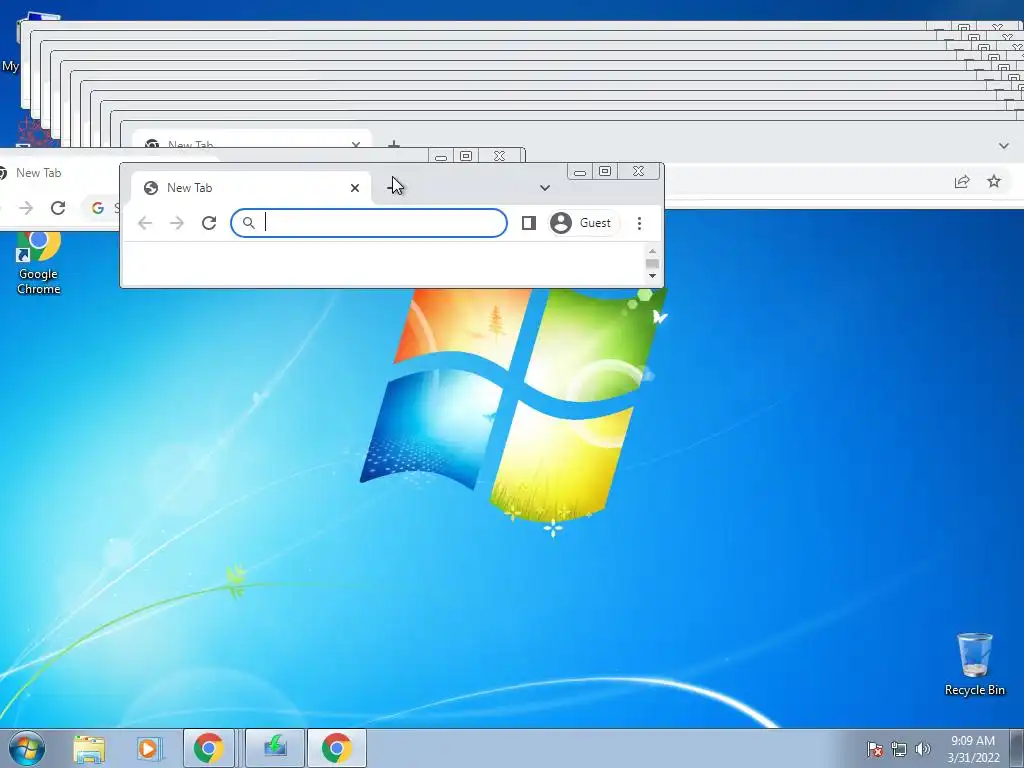Go forward in left background Chrome window
The width and height of the screenshot is (1024, 768).
26,208
